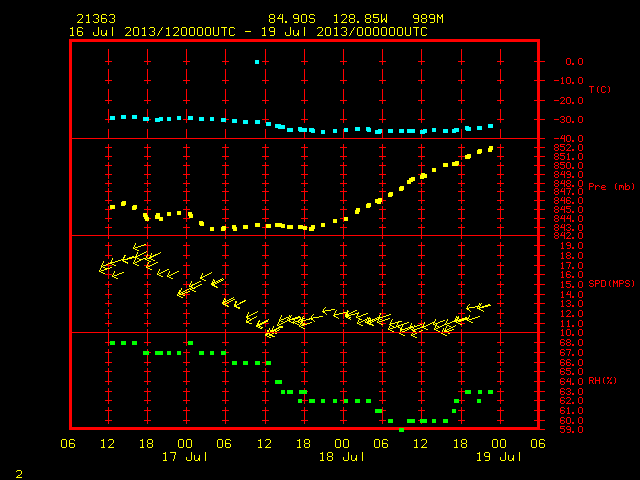The width and height of the screenshot is (640, 480).
Task: Click the 84.90S latitude text
Action: tap(292, 19)
